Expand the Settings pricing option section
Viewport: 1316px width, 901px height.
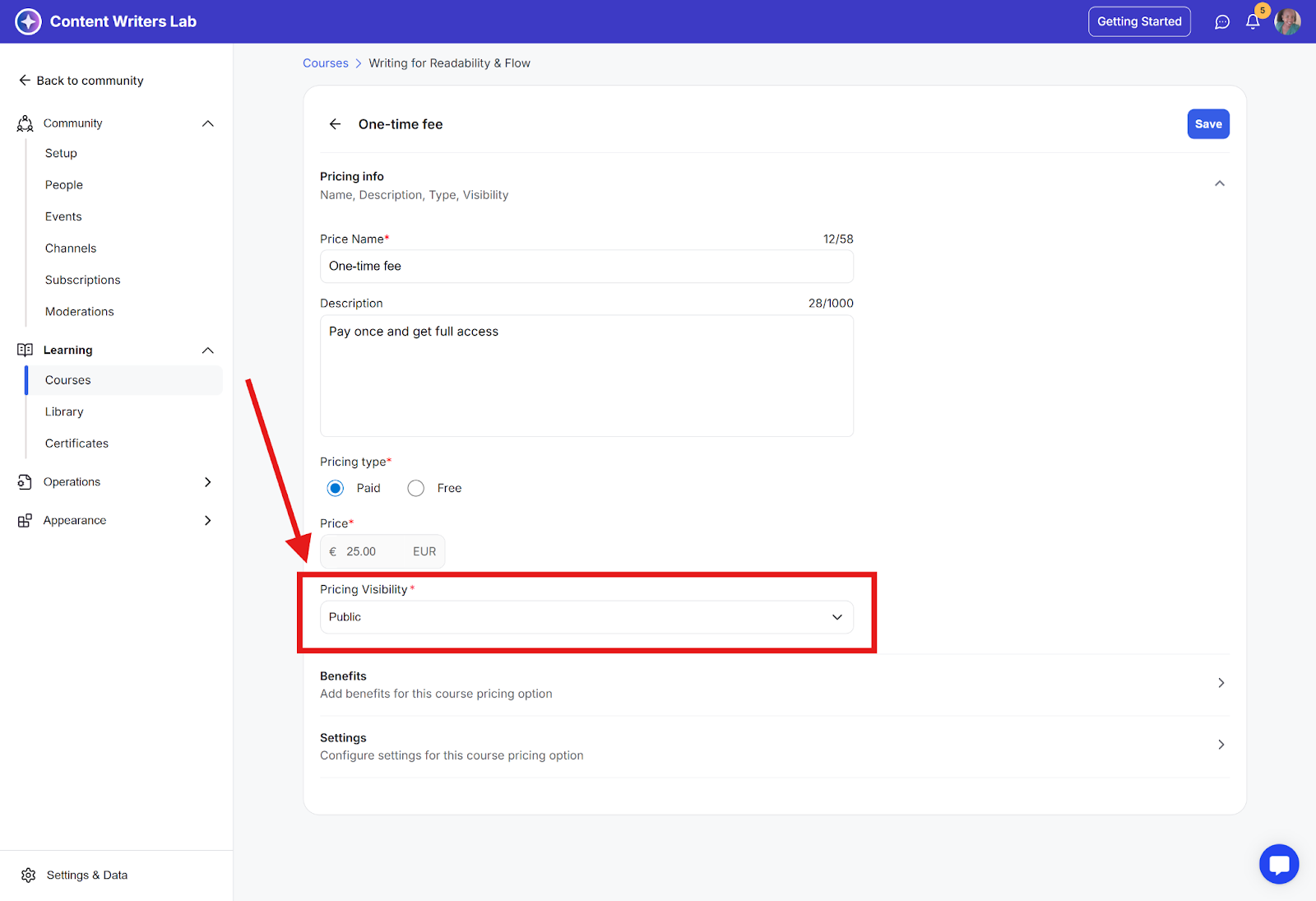pyautogui.click(x=1221, y=745)
